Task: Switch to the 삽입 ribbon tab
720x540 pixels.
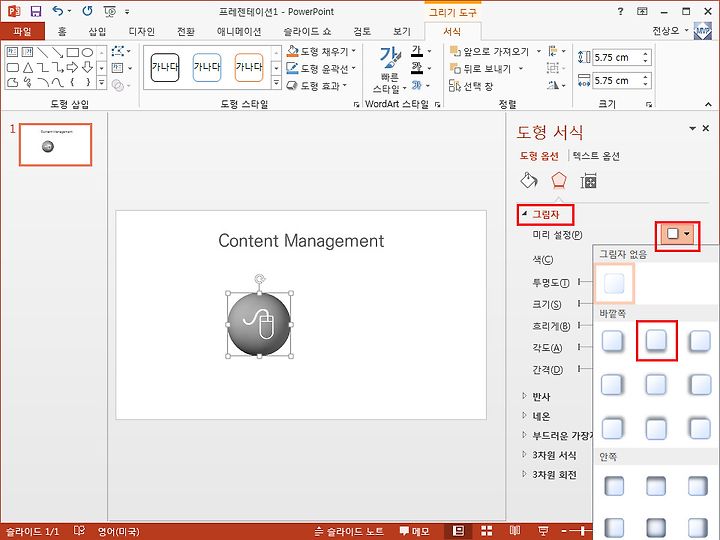Action: (x=97, y=31)
